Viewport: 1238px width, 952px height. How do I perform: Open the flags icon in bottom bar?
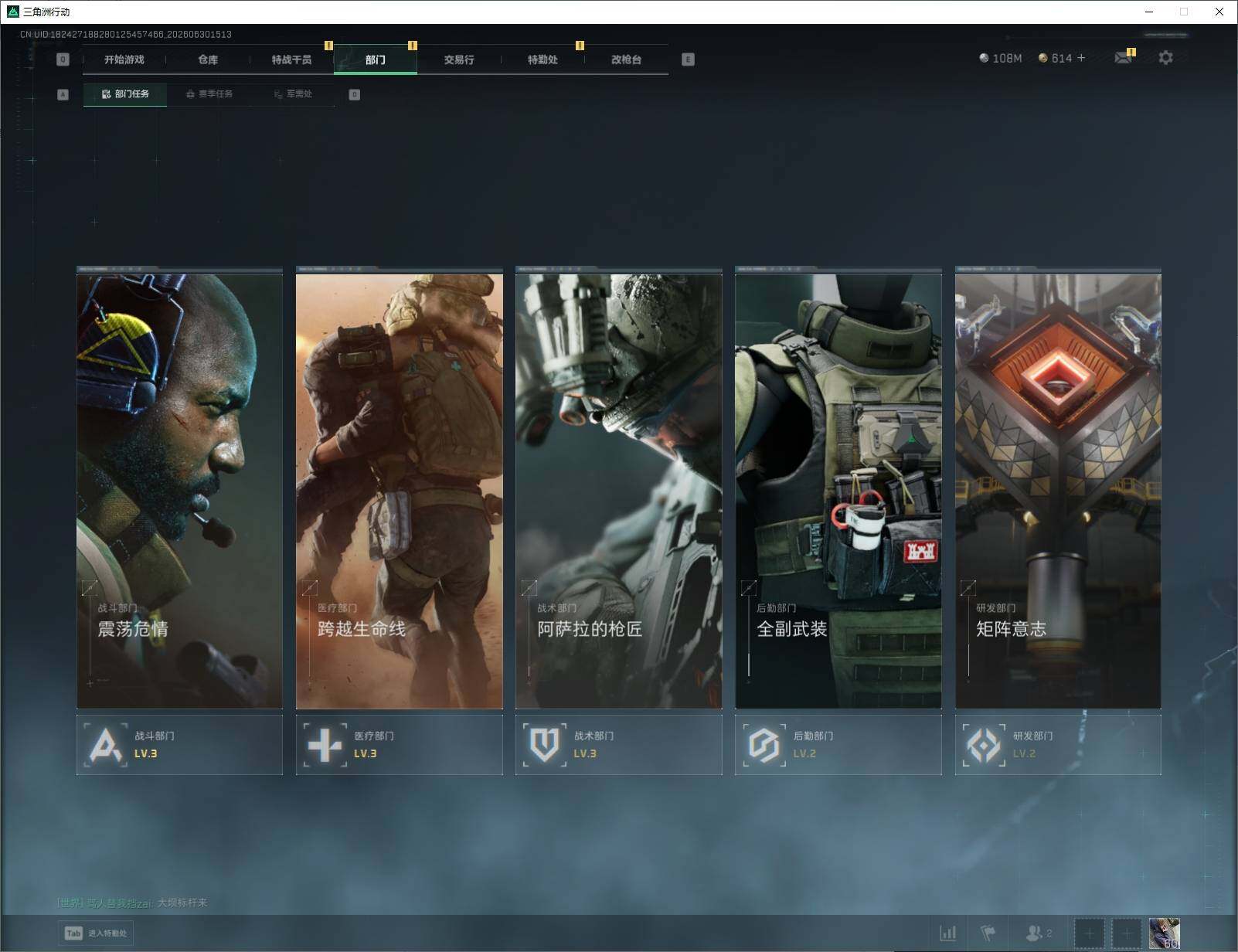pyautogui.click(x=988, y=933)
